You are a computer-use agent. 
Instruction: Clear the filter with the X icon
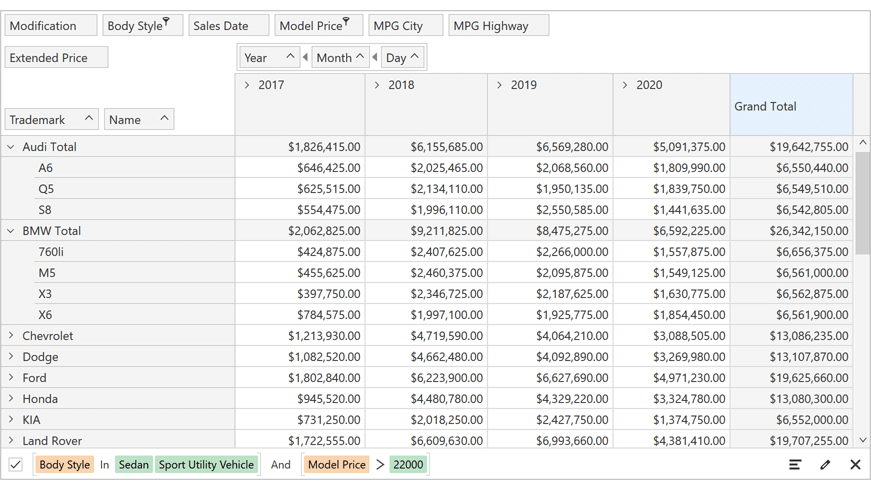point(855,464)
